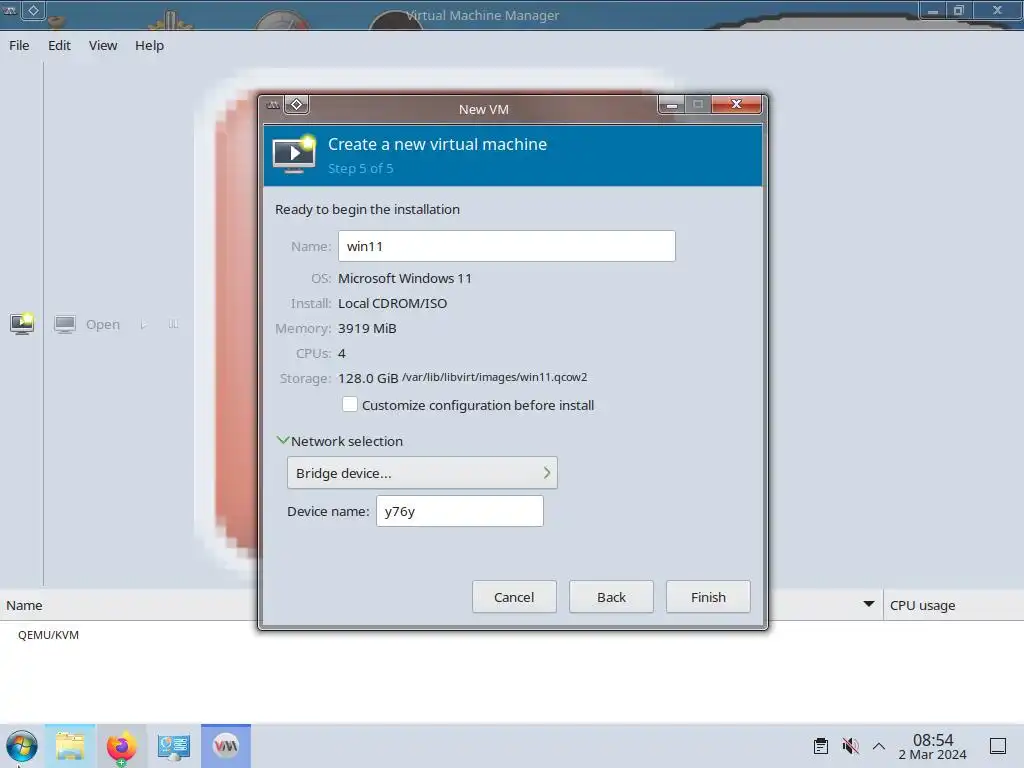Image resolution: width=1024 pixels, height=768 pixels.
Task: Click the pause VM icon in toolbar
Action: pos(173,324)
